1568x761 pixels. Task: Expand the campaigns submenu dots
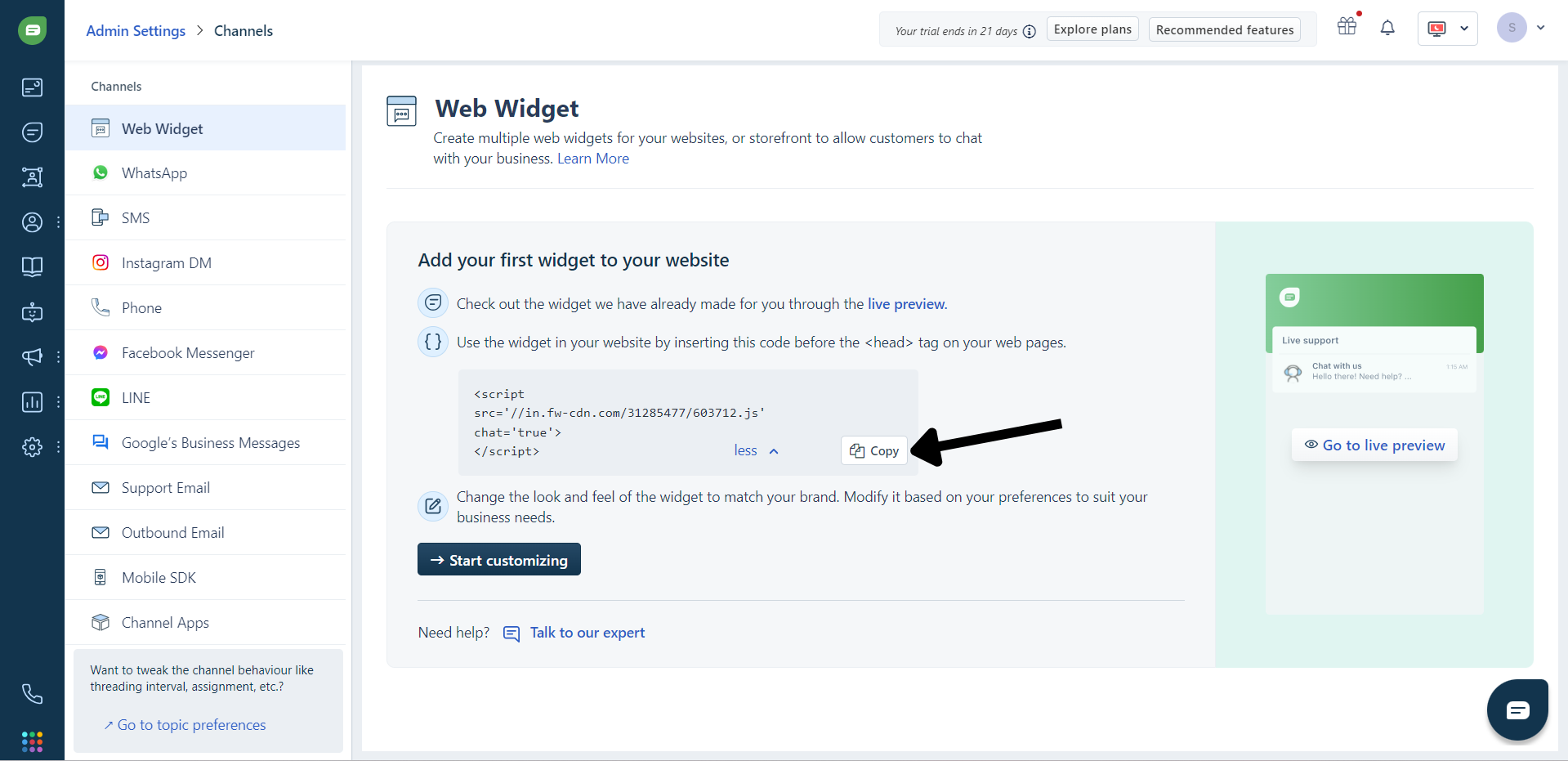pyautogui.click(x=58, y=357)
